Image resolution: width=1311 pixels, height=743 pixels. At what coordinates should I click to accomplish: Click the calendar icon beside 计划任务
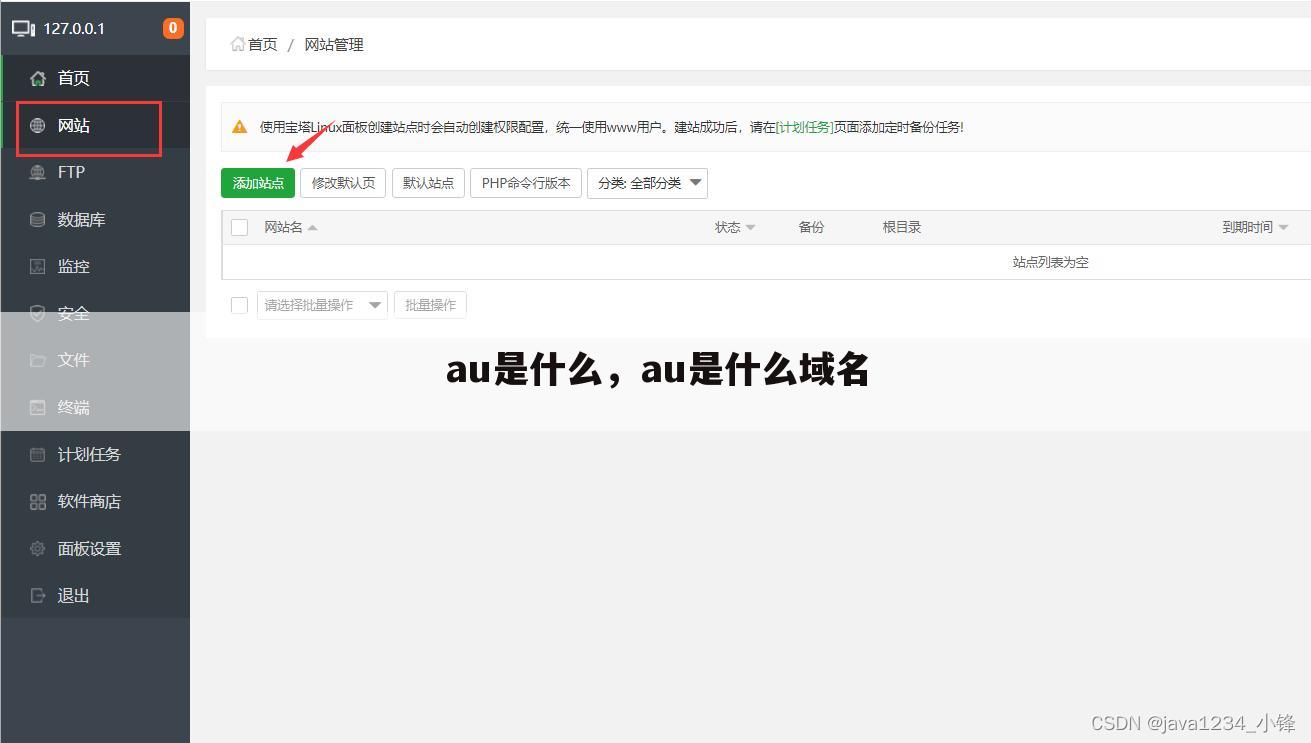point(38,455)
